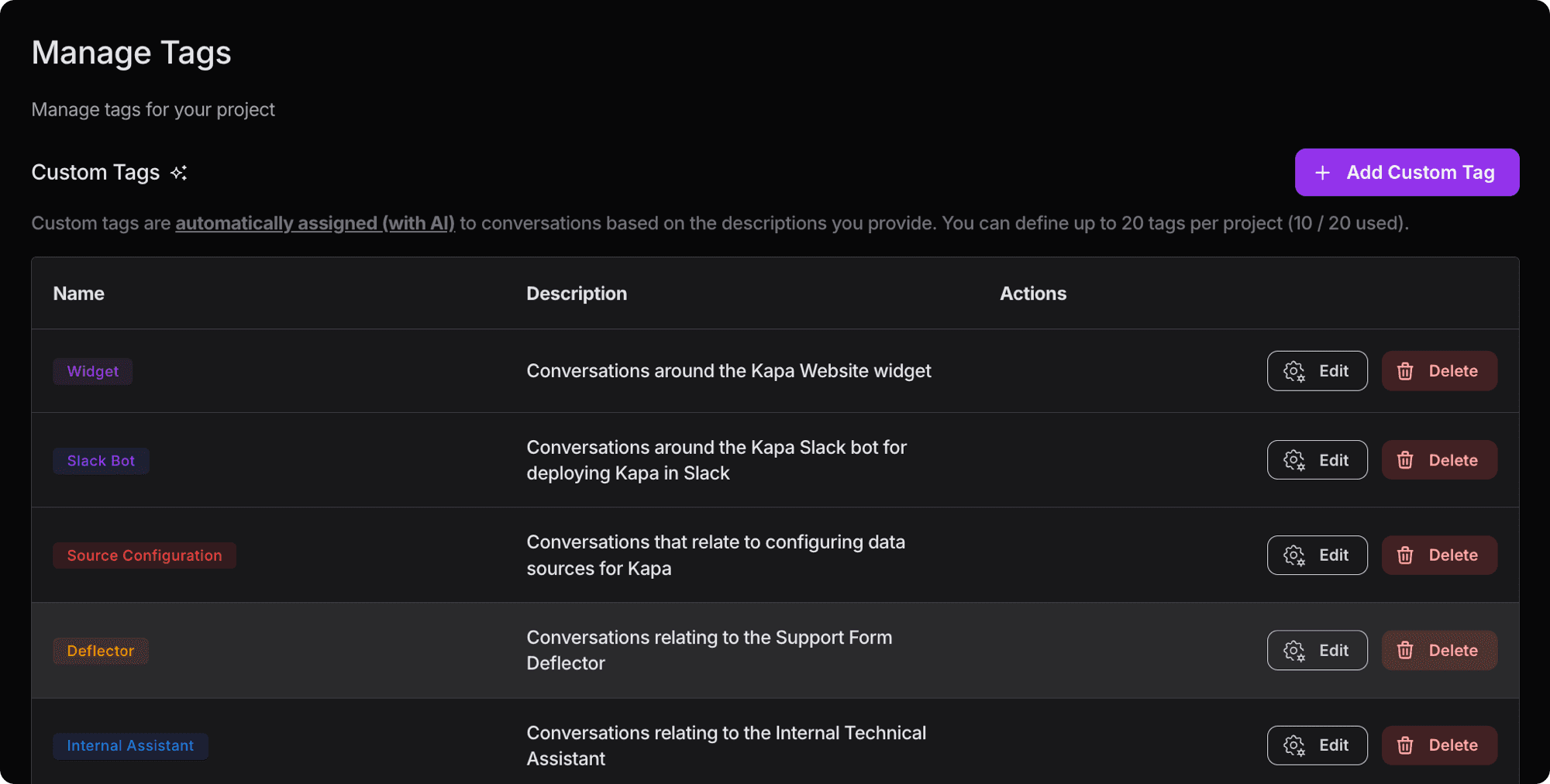Click the blue Internal Assistant tag badge

[130, 746]
